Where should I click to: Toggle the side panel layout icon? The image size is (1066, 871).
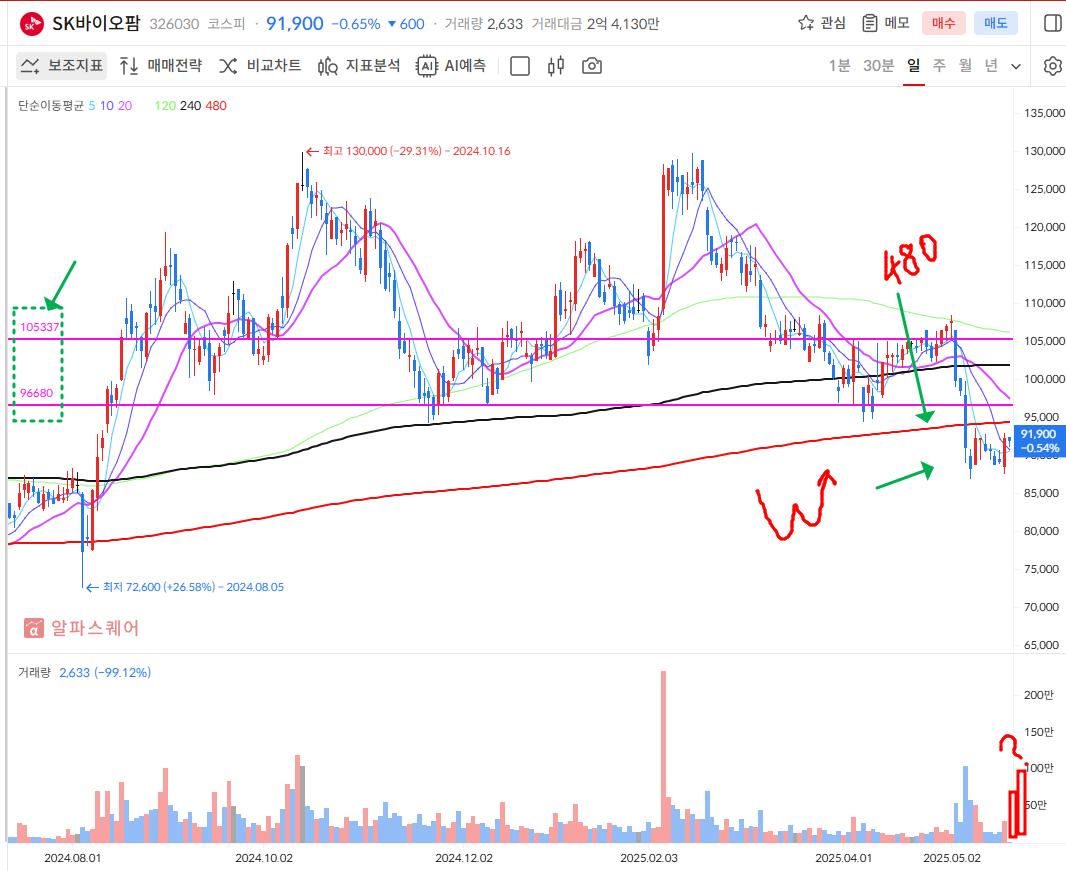point(1052,23)
